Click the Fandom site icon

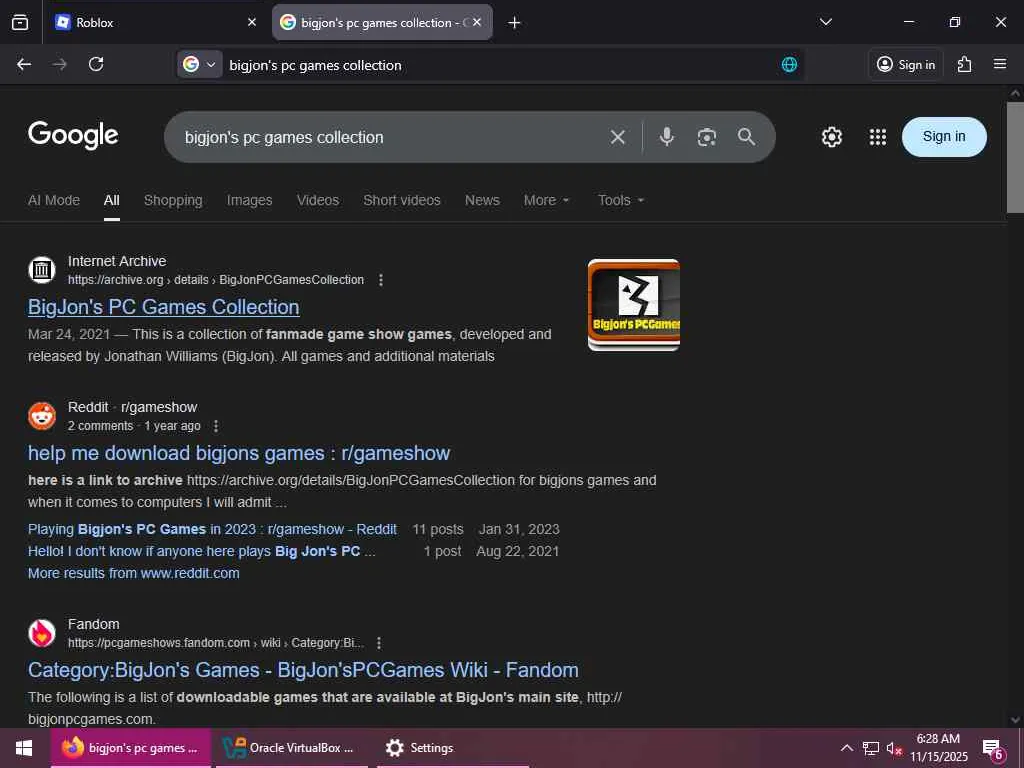[42, 633]
